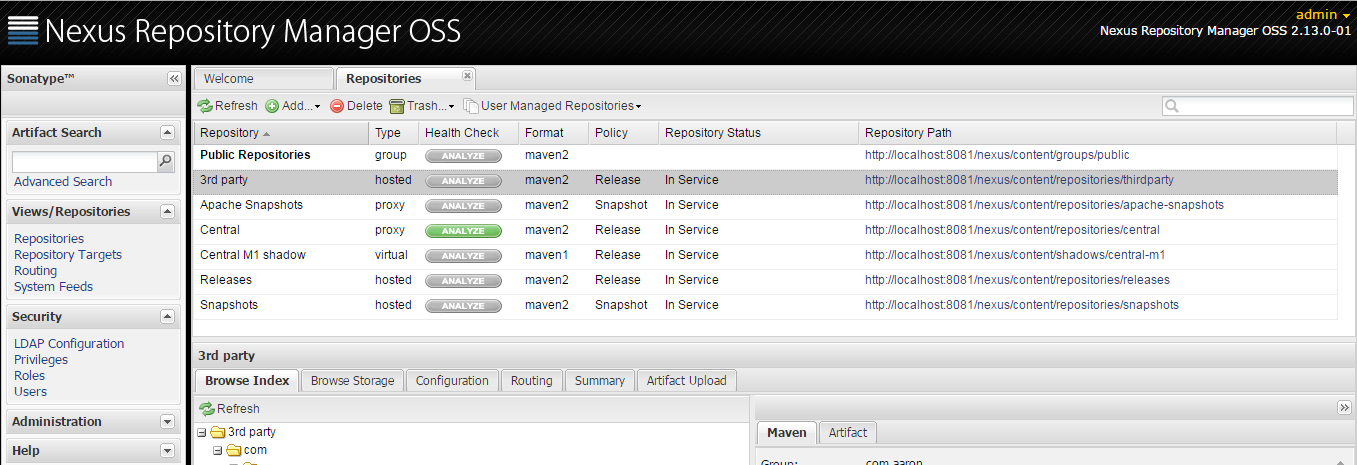Click the green ANALYZE button for Central

[x=463, y=230]
